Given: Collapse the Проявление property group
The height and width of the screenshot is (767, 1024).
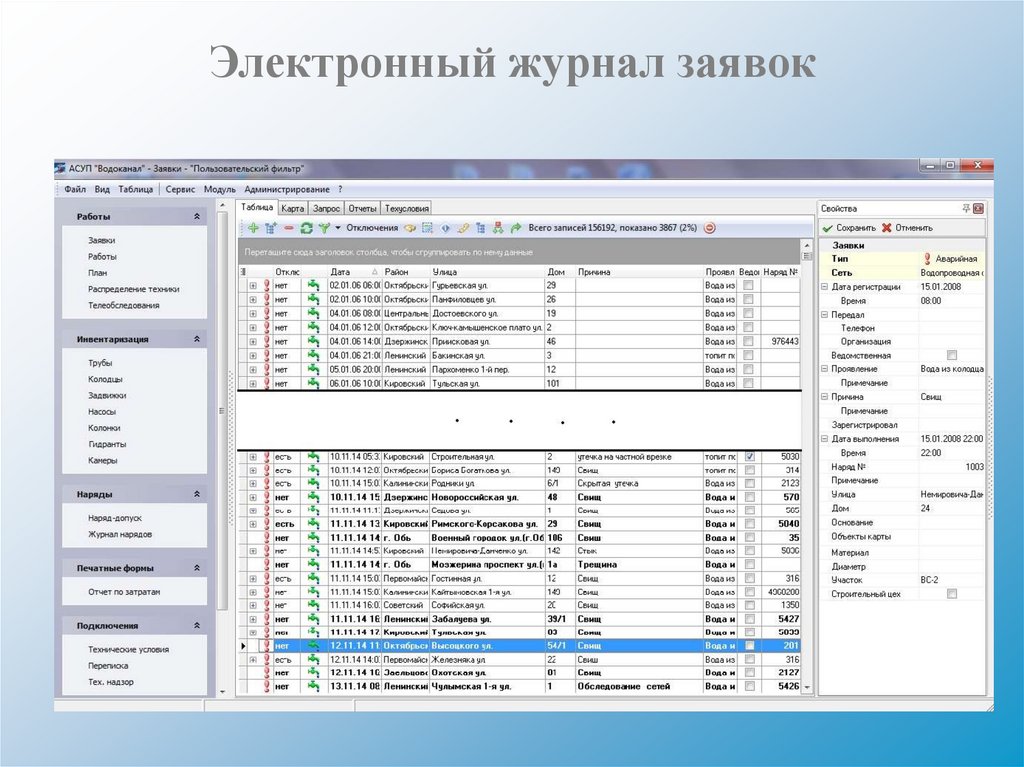Looking at the screenshot, I should click(x=824, y=369).
